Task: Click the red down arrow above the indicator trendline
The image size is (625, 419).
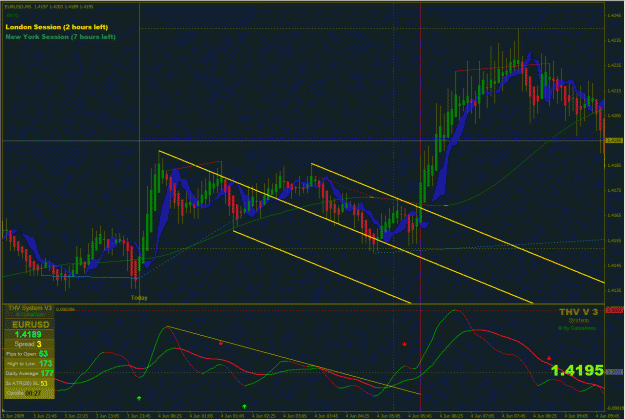Action: click(x=221, y=343)
